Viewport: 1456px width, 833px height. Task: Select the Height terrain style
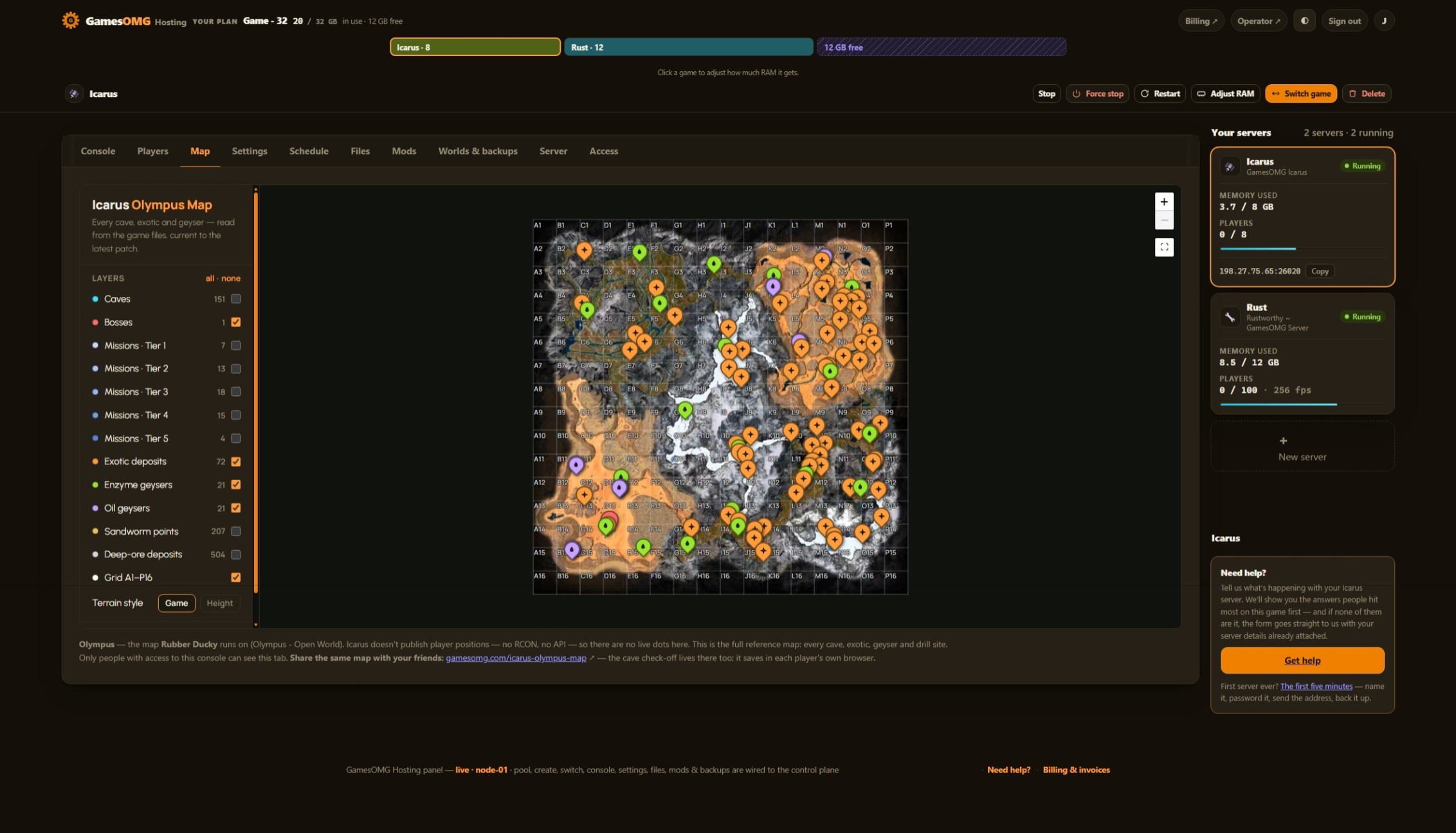[x=220, y=603]
